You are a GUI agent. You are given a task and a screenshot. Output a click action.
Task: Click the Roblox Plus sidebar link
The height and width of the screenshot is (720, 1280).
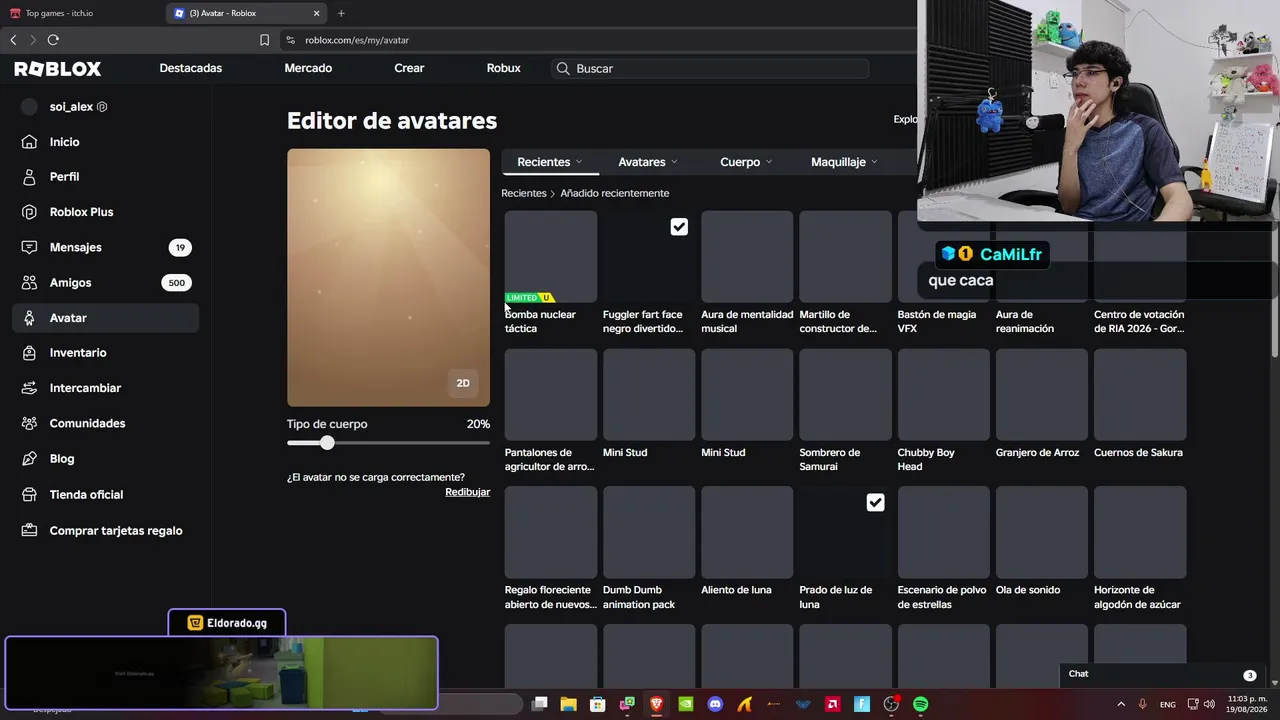click(81, 212)
